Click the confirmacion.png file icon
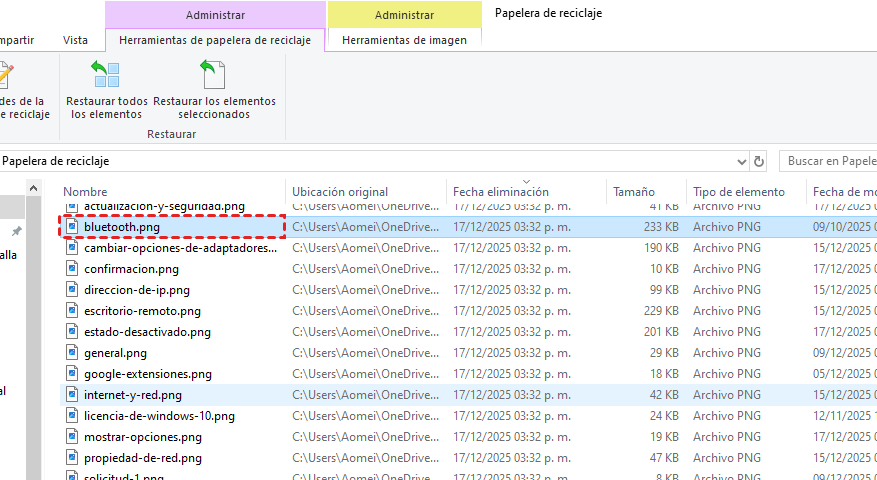Viewport: 877px width, 480px height. tap(72, 269)
